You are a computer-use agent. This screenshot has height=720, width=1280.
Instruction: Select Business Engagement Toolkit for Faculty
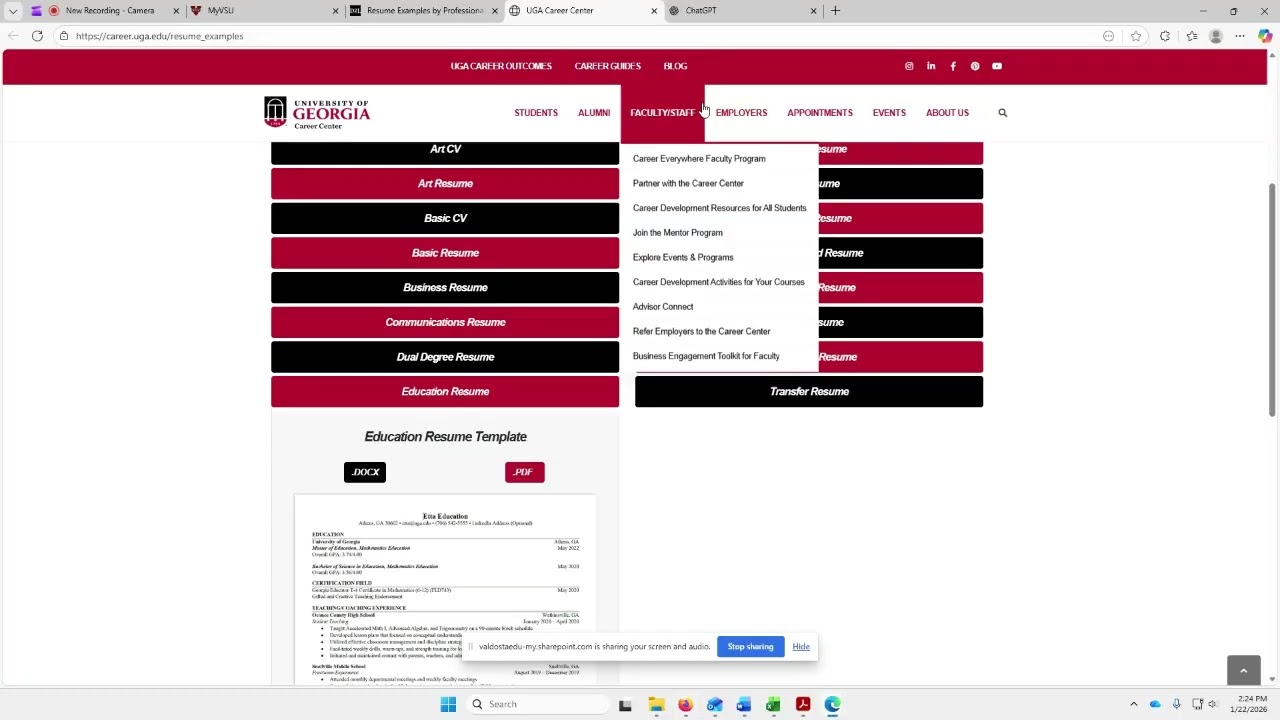point(706,356)
